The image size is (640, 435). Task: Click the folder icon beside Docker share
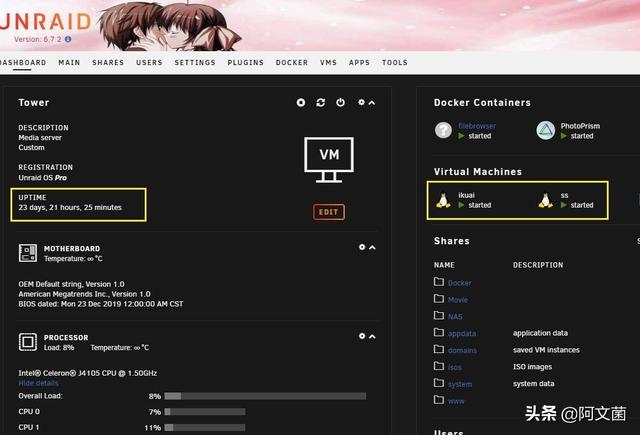click(x=439, y=282)
